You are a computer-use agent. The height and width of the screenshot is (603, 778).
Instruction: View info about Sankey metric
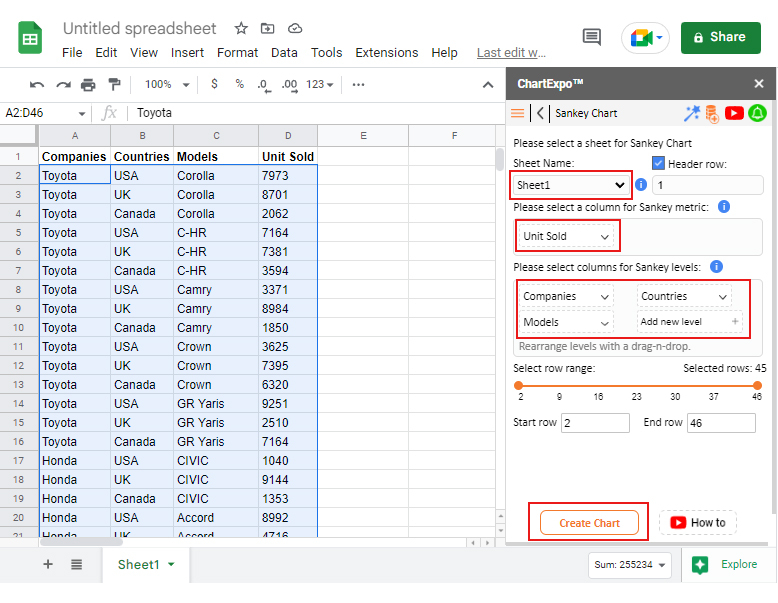point(724,206)
